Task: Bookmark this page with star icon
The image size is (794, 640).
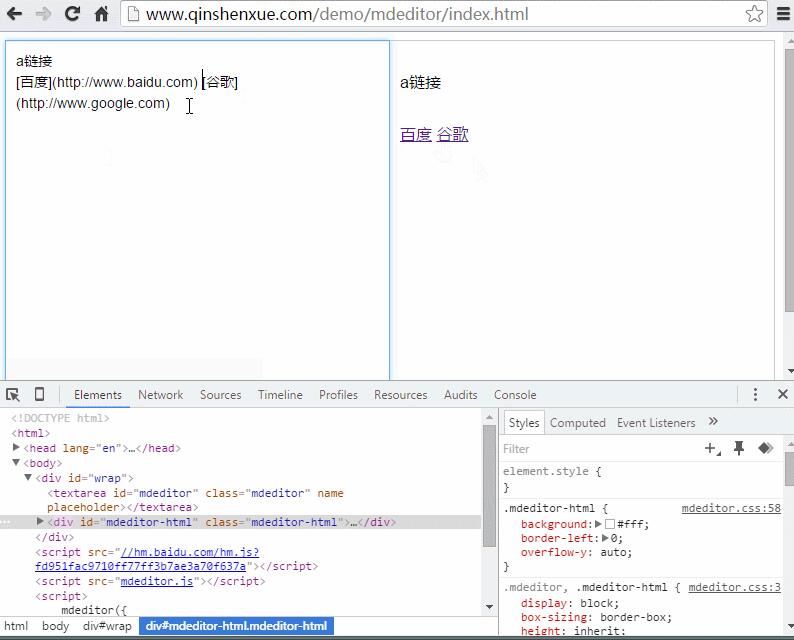Action: (x=754, y=14)
